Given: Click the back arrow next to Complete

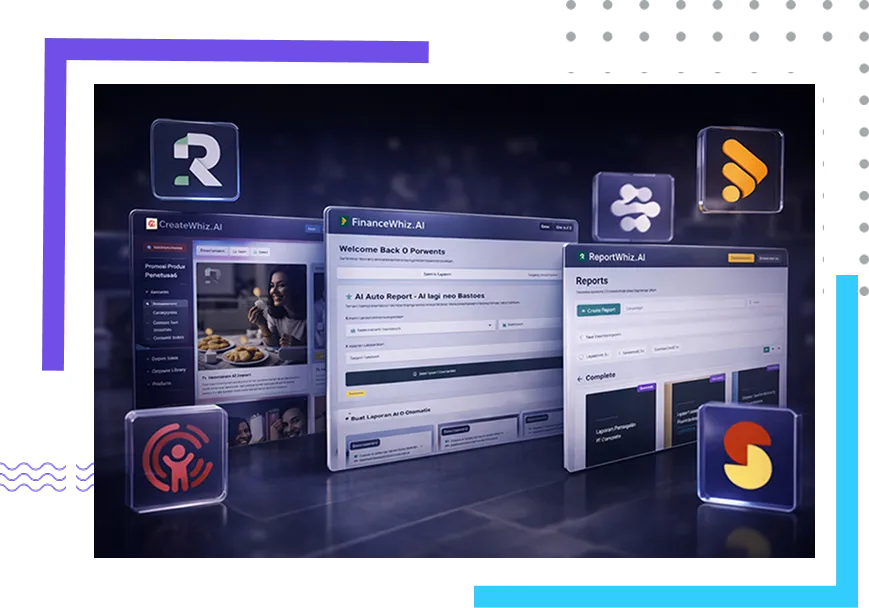Looking at the screenshot, I should [x=580, y=379].
